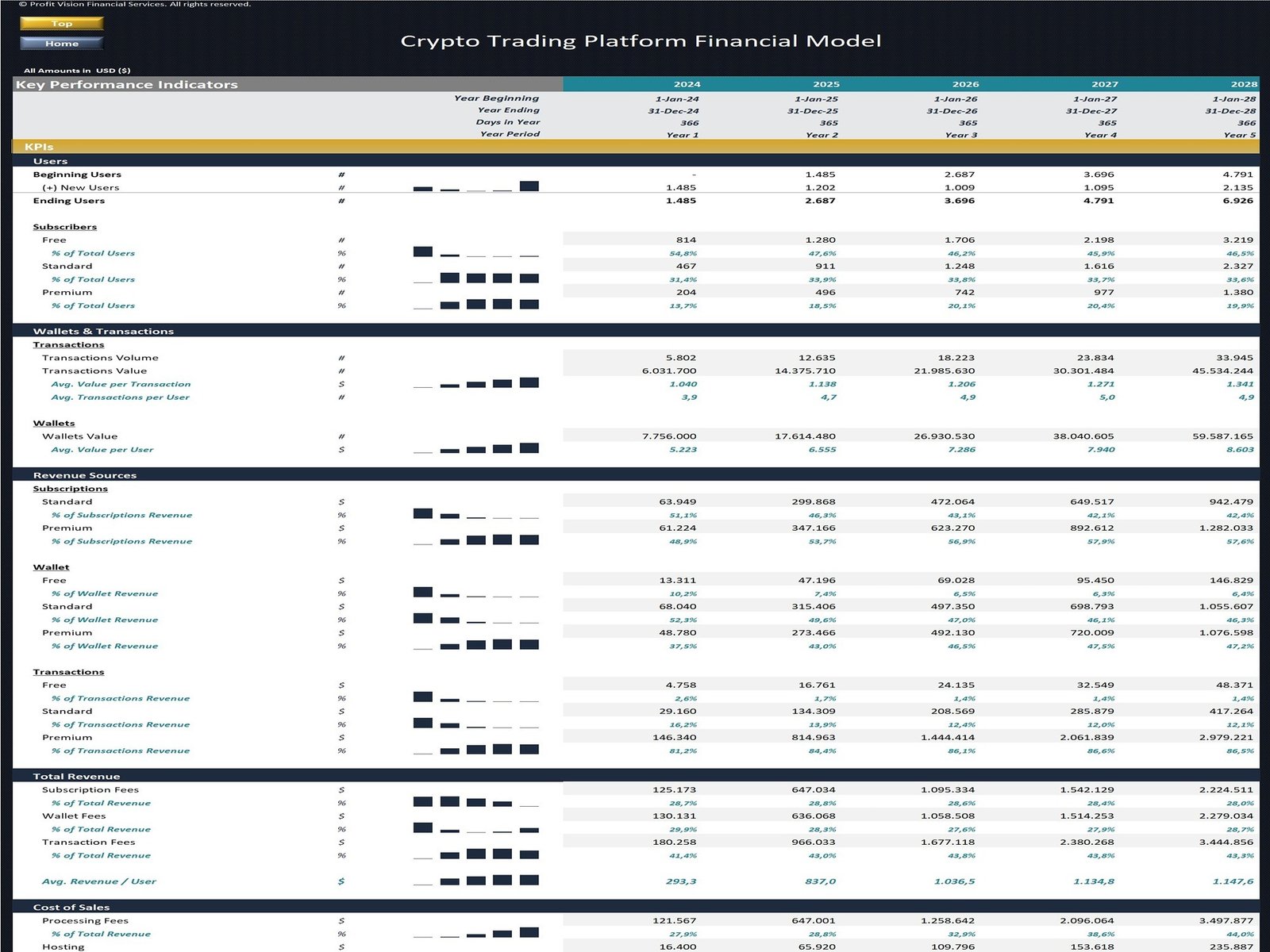The width and height of the screenshot is (1270, 952).
Task: Click the Wallets Value label cell
Action: pos(79,436)
